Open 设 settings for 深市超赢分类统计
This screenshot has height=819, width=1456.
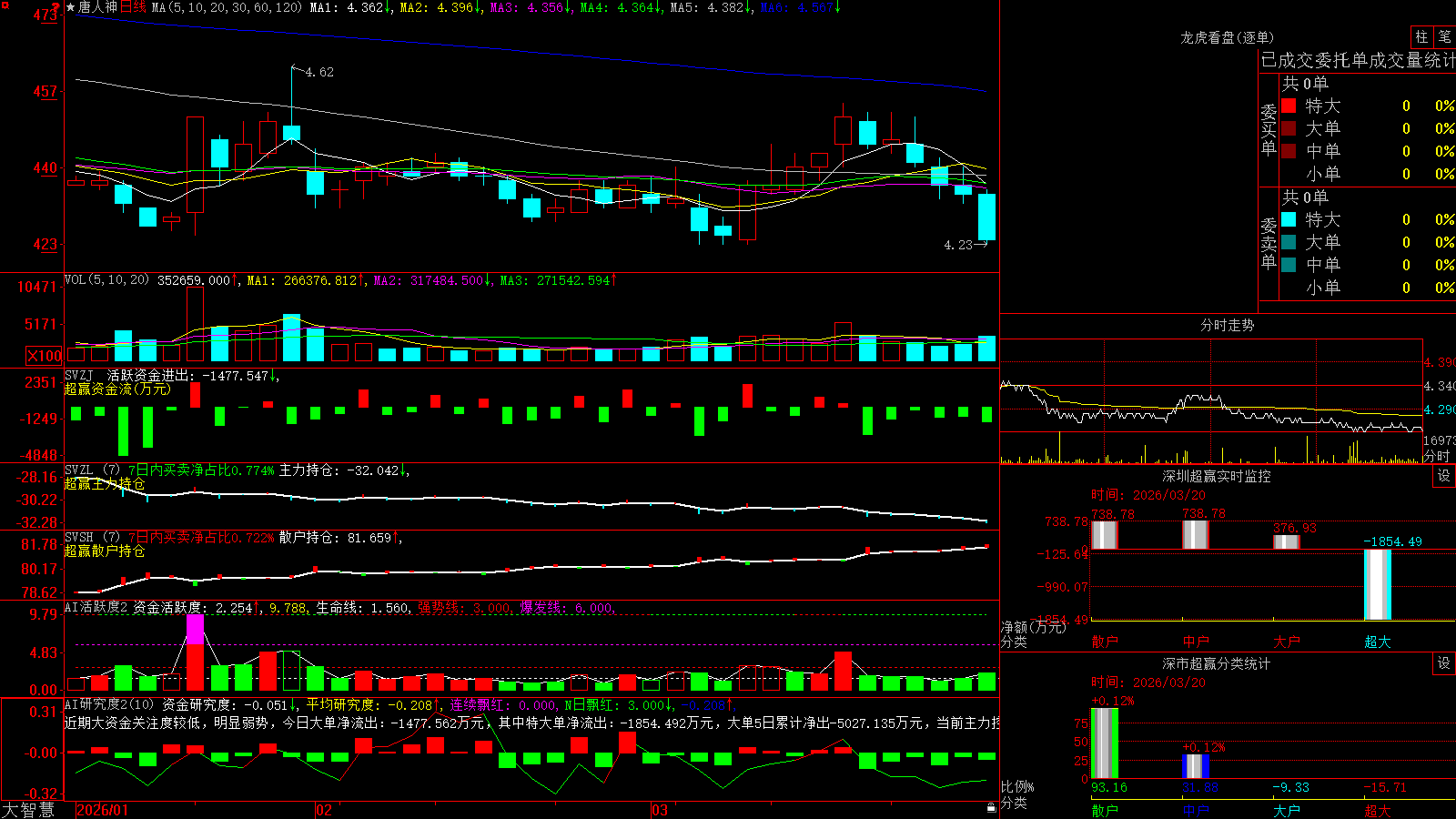click(x=1444, y=663)
